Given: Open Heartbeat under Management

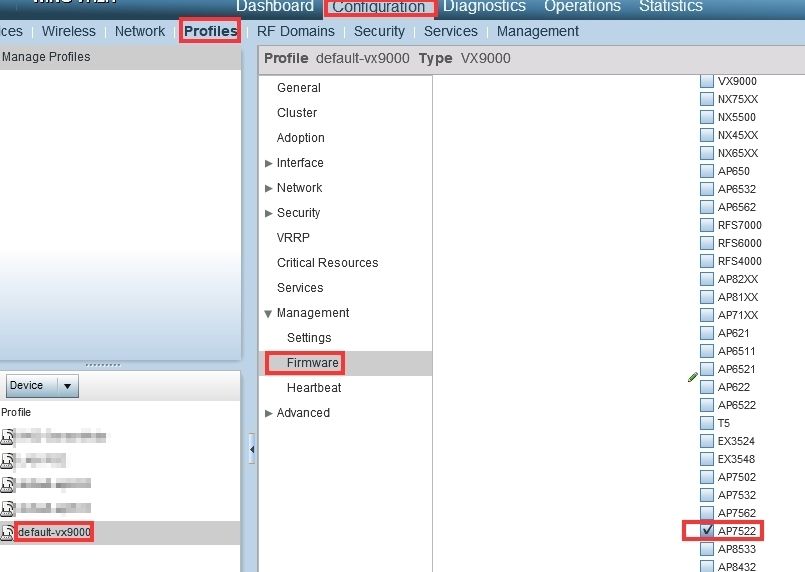Looking at the screenshot, I should tap(314, 388).
